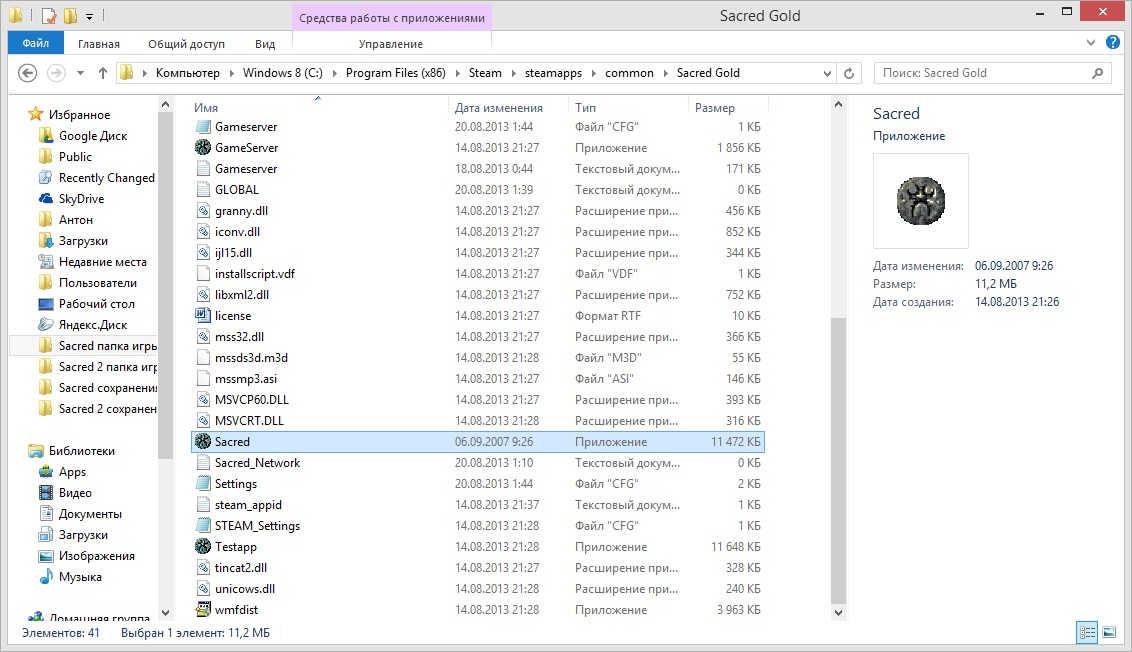Expand breadcrumb arrow after Компьютер
Viewport: 1132px width, 652px height.
[231, 73]
